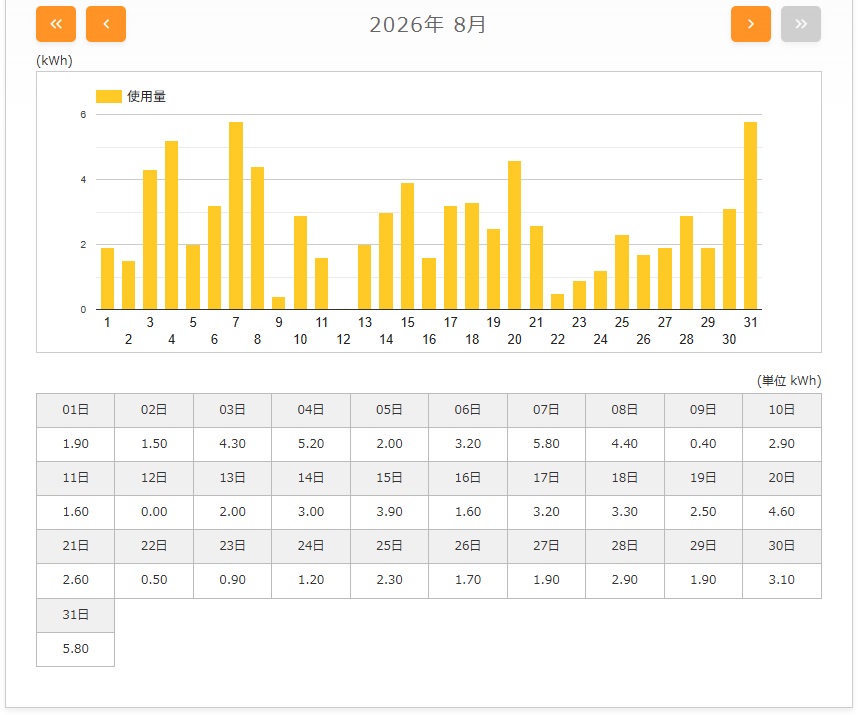The height and width of the screenshot is (715, 858).
Task: Go back with the double-left arrow button
Action: (56, 24)
